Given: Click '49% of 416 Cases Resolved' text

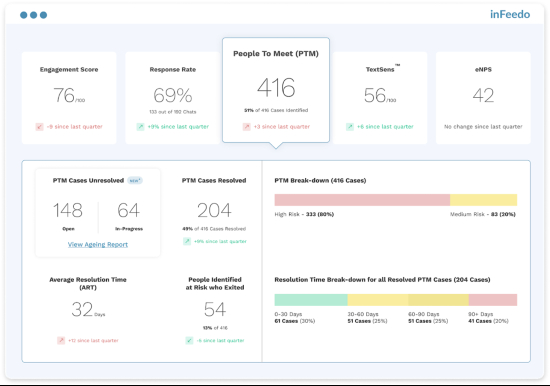Looking at the screenshot, I should coord(214,229).
